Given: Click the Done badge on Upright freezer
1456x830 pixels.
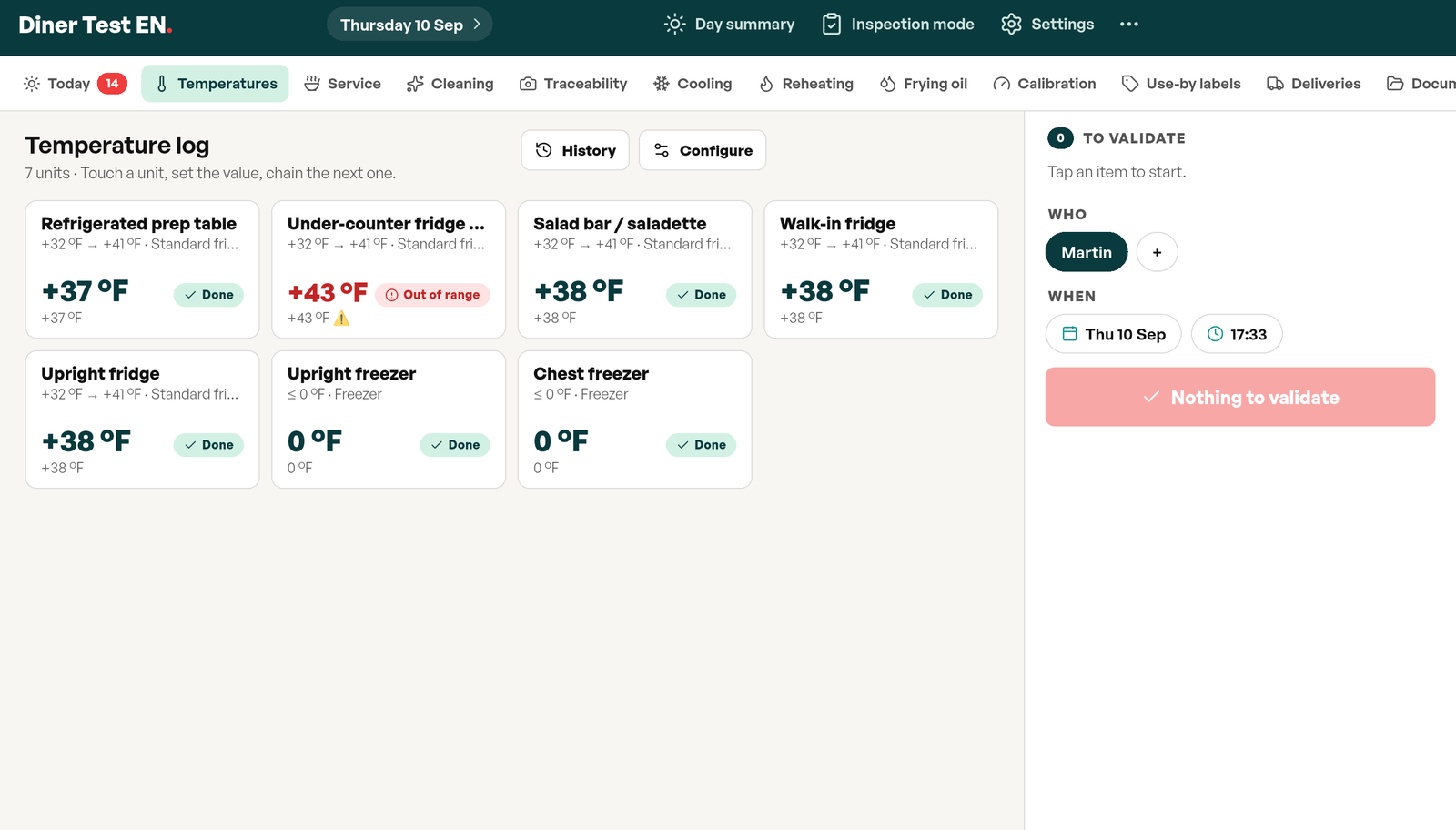Looking at the screenshot, I should click(x=455, y=445).
